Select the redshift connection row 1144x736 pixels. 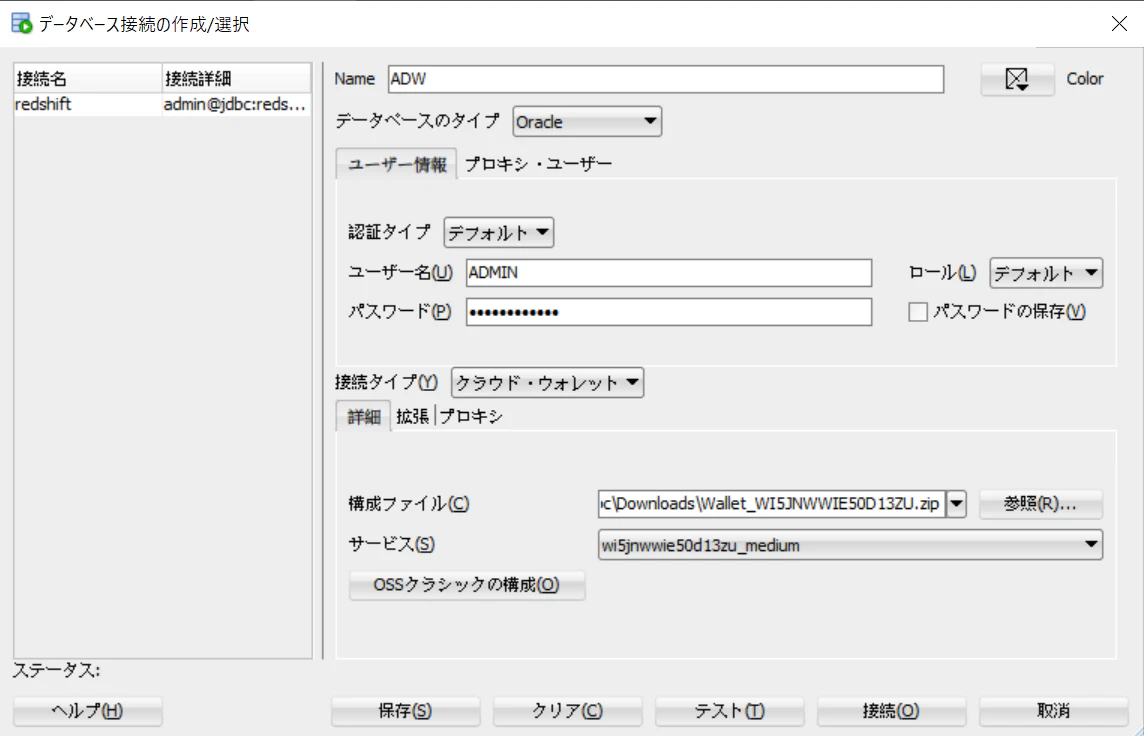coord(163,104)
